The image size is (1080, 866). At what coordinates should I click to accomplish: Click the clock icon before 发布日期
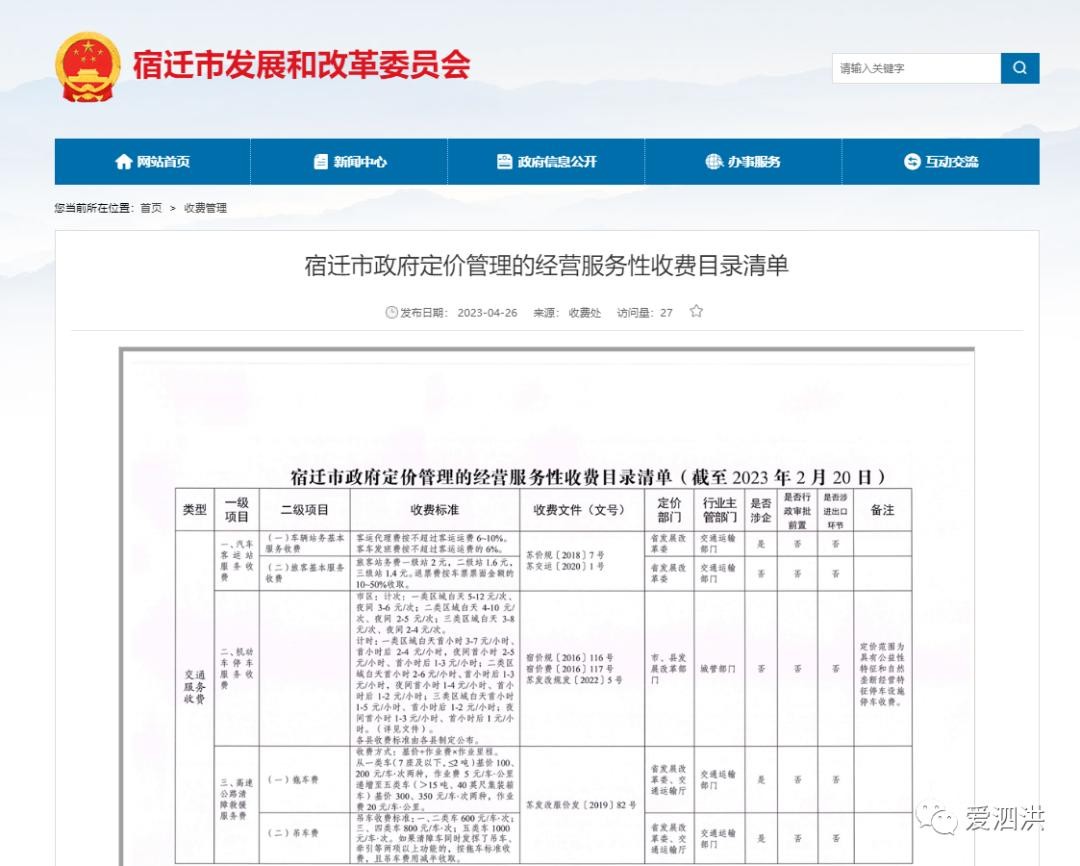tap(392, 312)
